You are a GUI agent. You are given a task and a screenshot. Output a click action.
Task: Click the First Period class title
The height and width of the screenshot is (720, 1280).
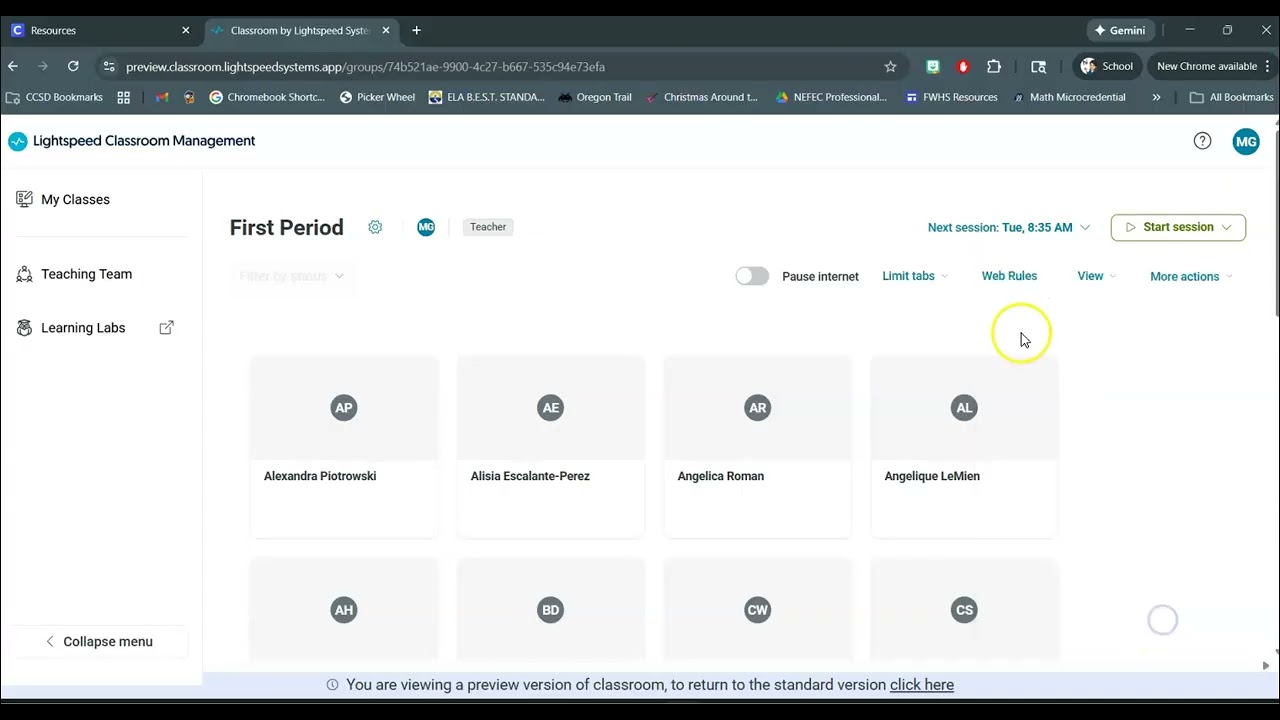[287, 227]
